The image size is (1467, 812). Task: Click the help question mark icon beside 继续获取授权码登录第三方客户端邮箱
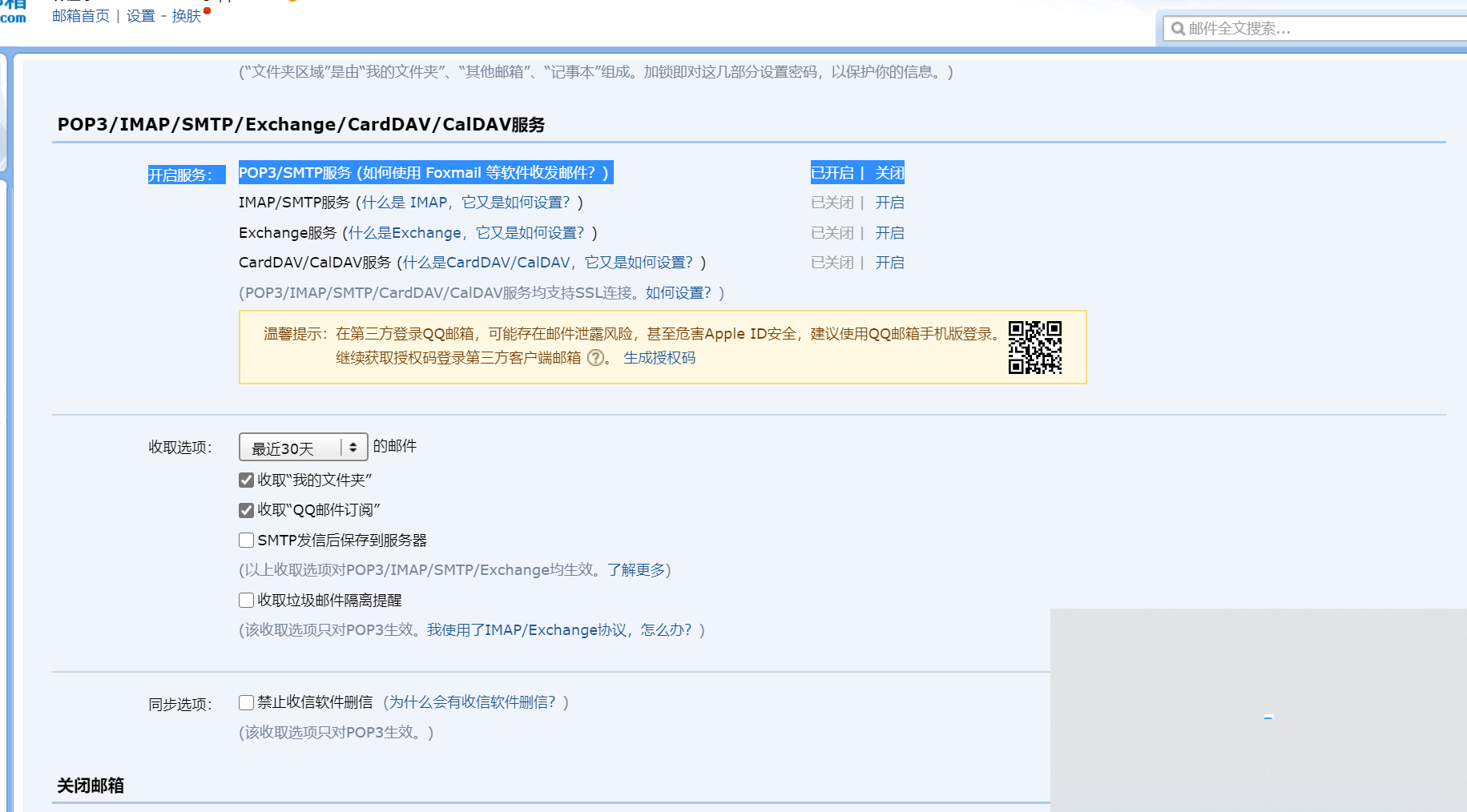(x=595, y=358)
